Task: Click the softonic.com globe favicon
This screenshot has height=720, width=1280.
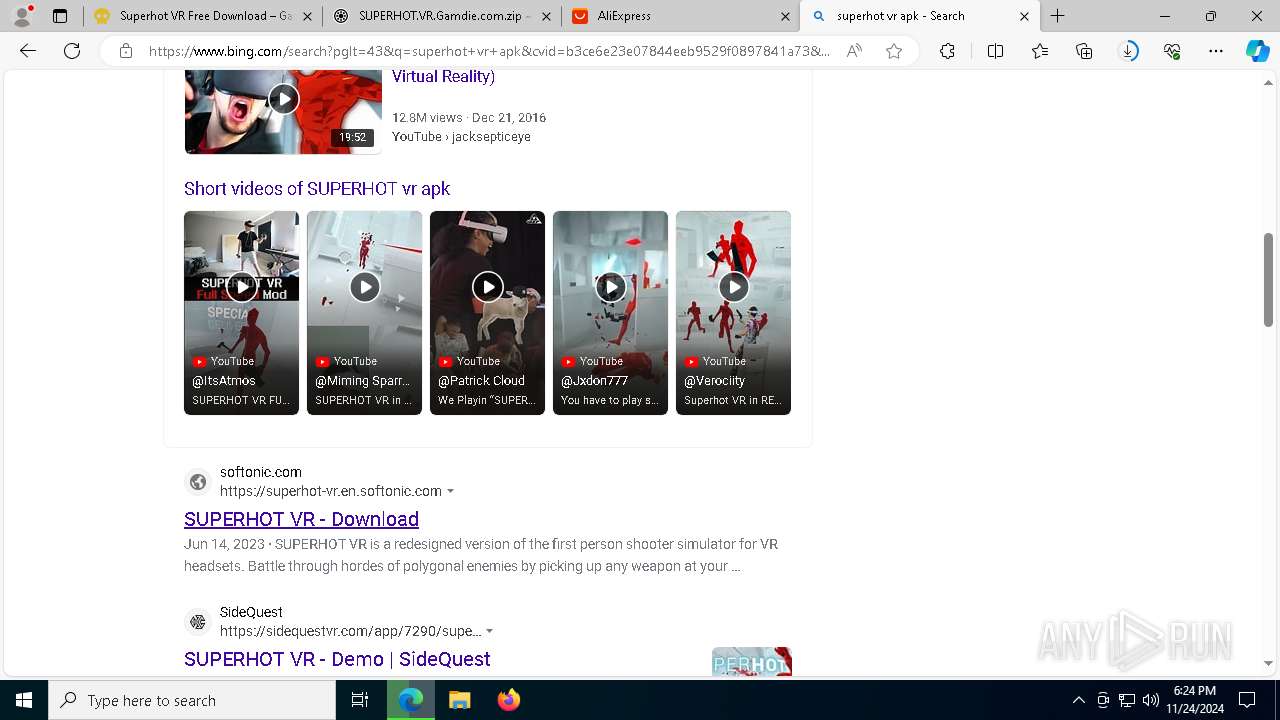Action: pos(198,482)
